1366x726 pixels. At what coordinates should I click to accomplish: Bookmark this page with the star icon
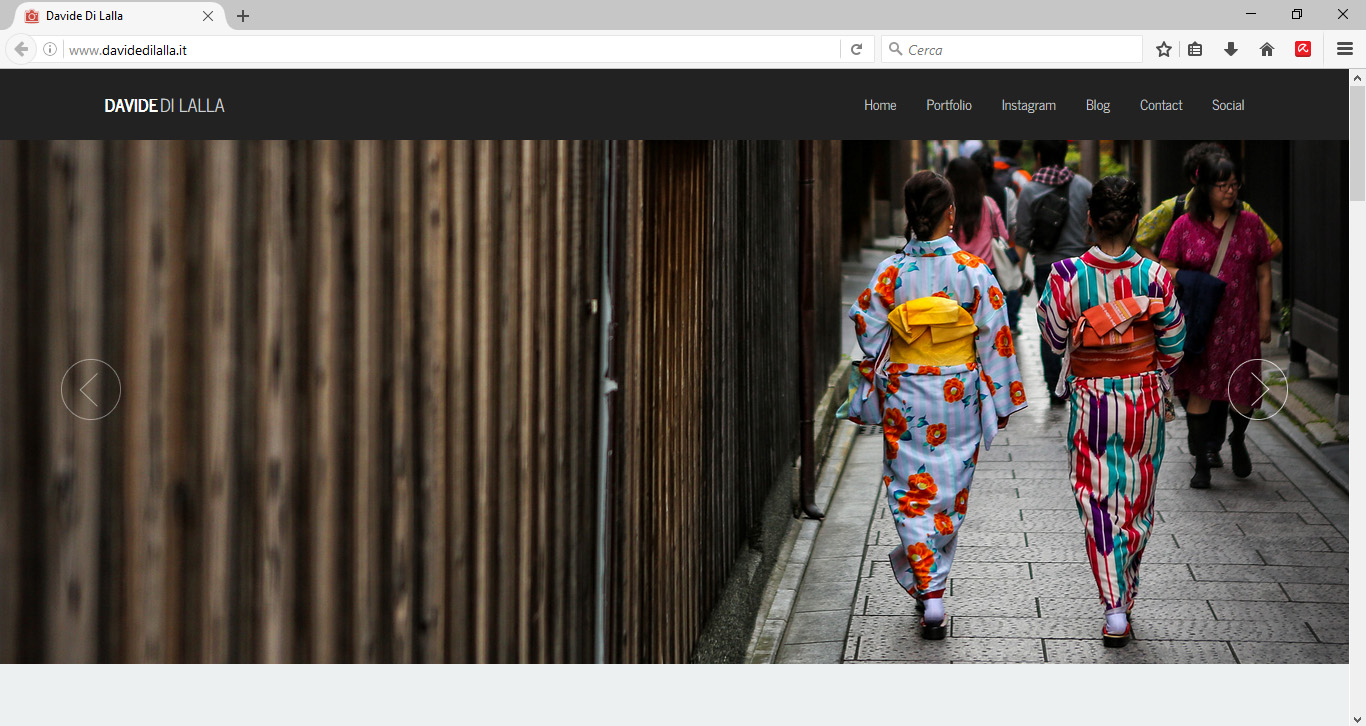click(1164, 49)
